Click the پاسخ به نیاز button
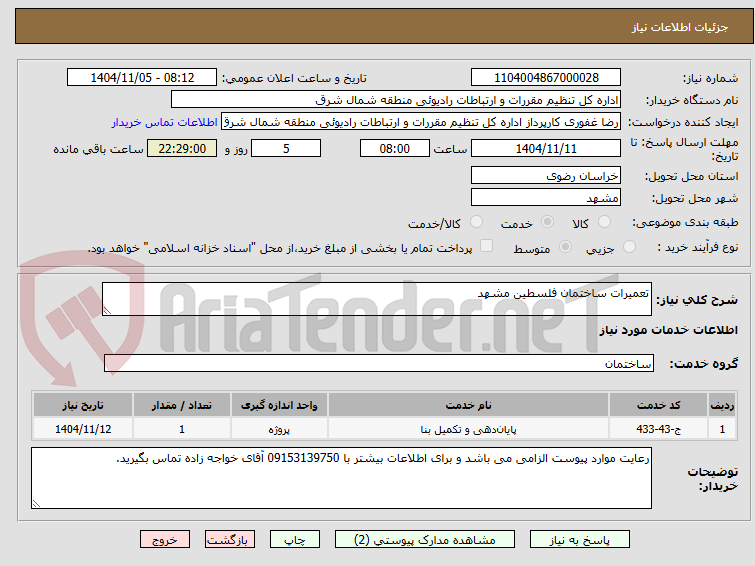This screenshot has height=566, width=755. [580, 540]
